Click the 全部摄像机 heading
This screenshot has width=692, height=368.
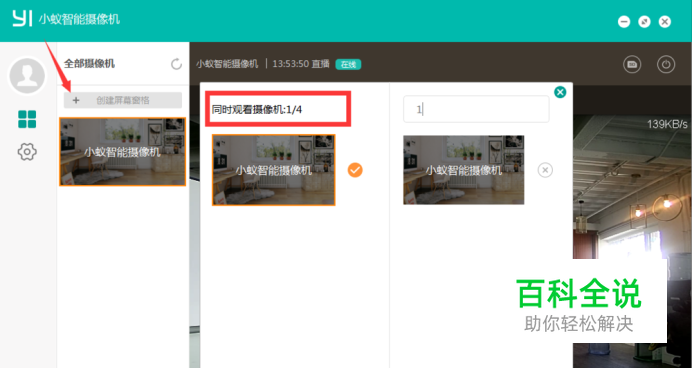tap(89, 64)
